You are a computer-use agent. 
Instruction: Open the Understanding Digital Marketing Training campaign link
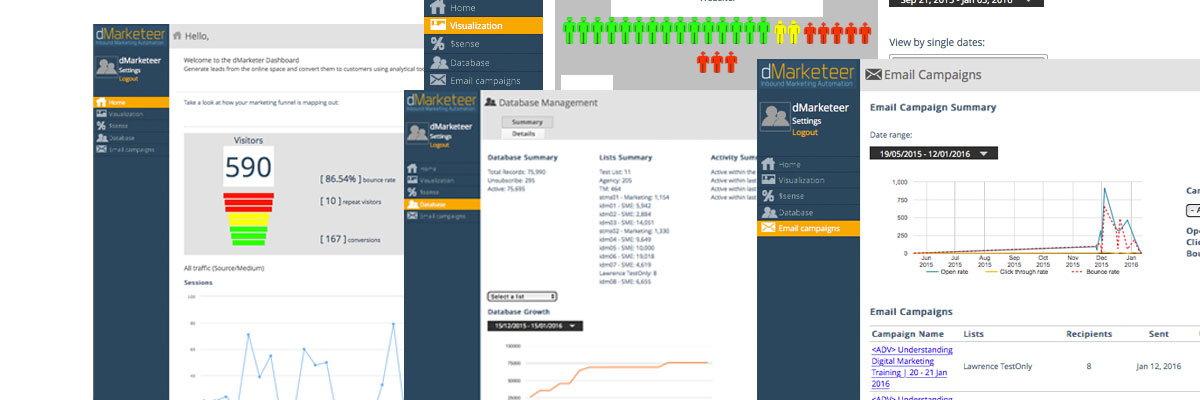point(912,366)
